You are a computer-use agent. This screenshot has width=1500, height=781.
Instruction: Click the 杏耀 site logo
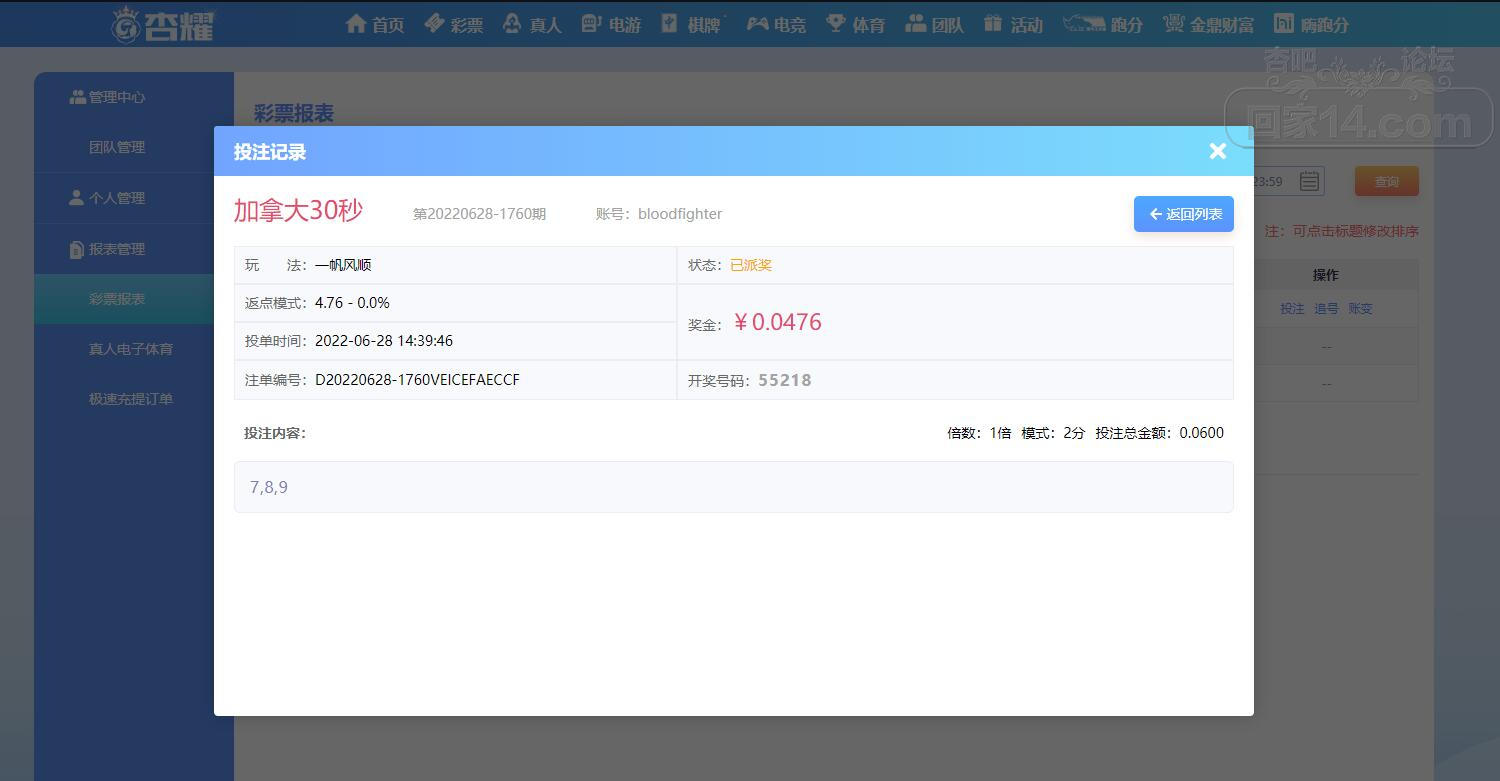click(x=163, y=24)
